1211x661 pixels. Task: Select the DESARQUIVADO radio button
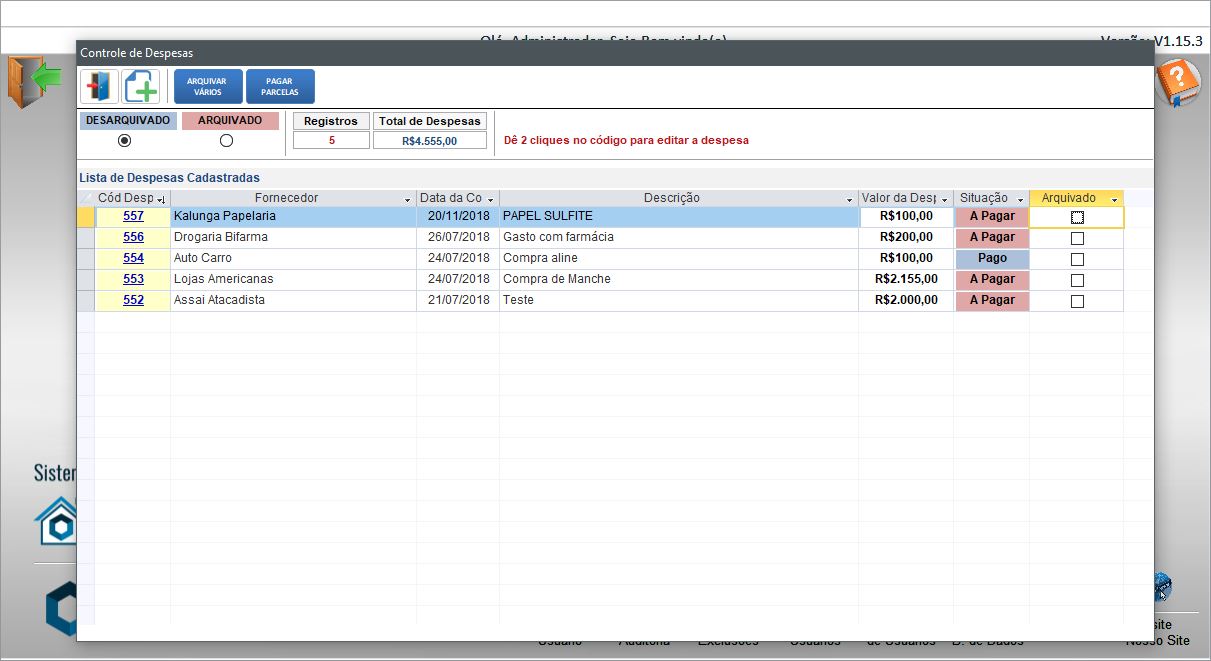pyautogui.click(x=125, y=141)
